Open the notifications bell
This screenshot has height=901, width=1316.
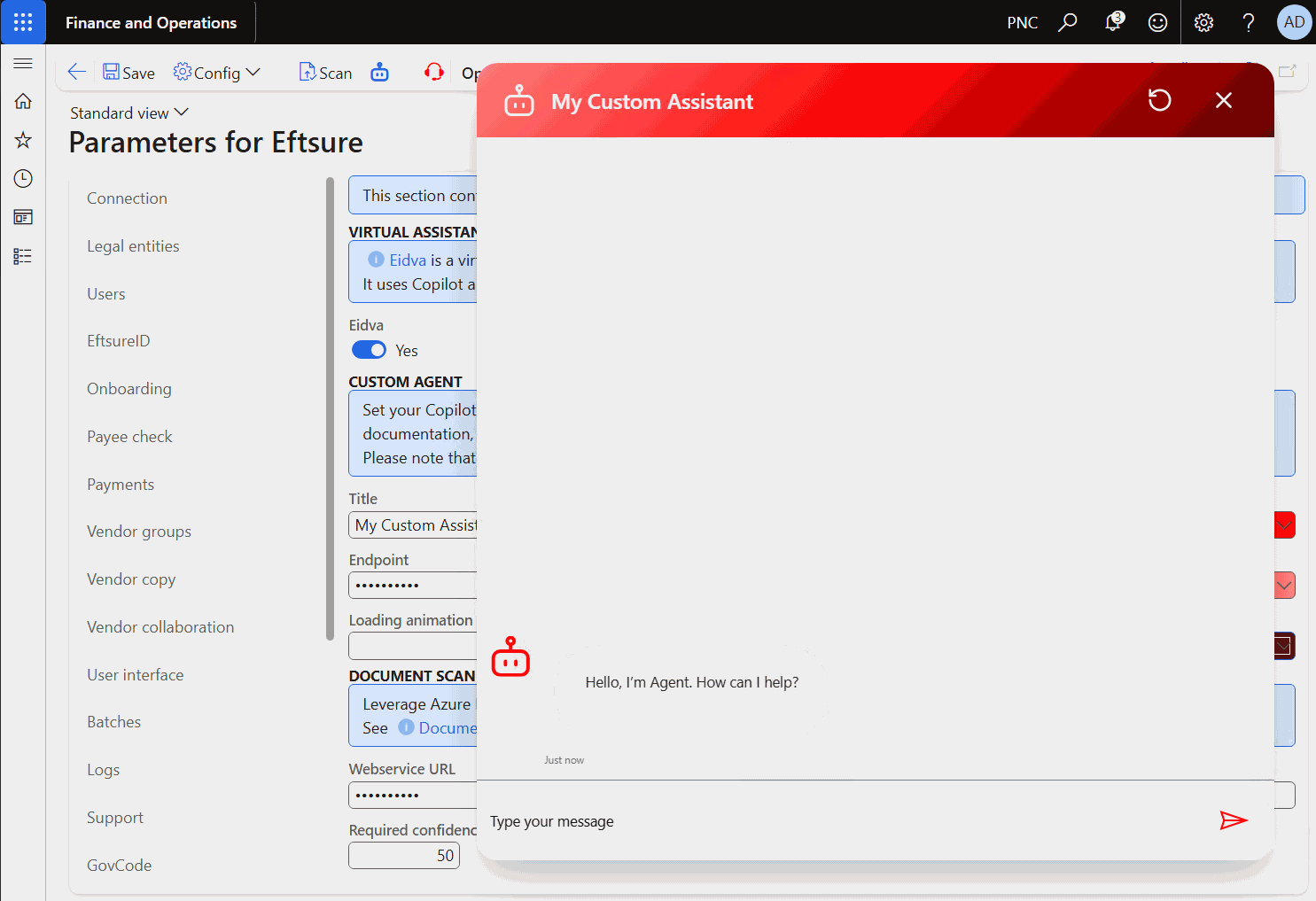1113,22
